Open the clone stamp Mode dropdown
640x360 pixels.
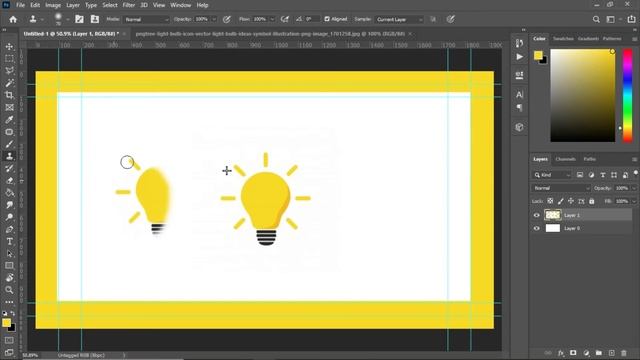146,19
